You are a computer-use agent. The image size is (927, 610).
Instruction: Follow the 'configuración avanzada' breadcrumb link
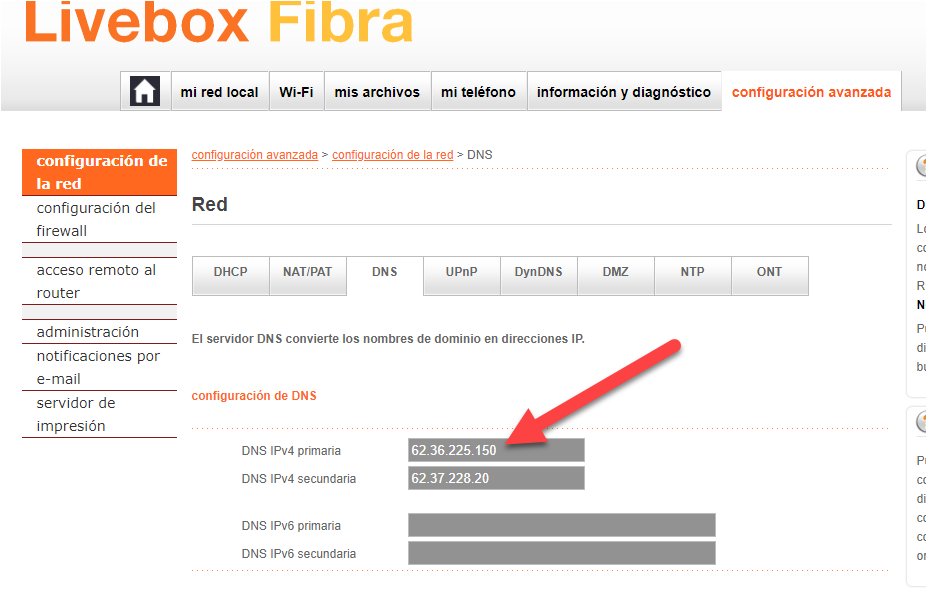(255, 155)
